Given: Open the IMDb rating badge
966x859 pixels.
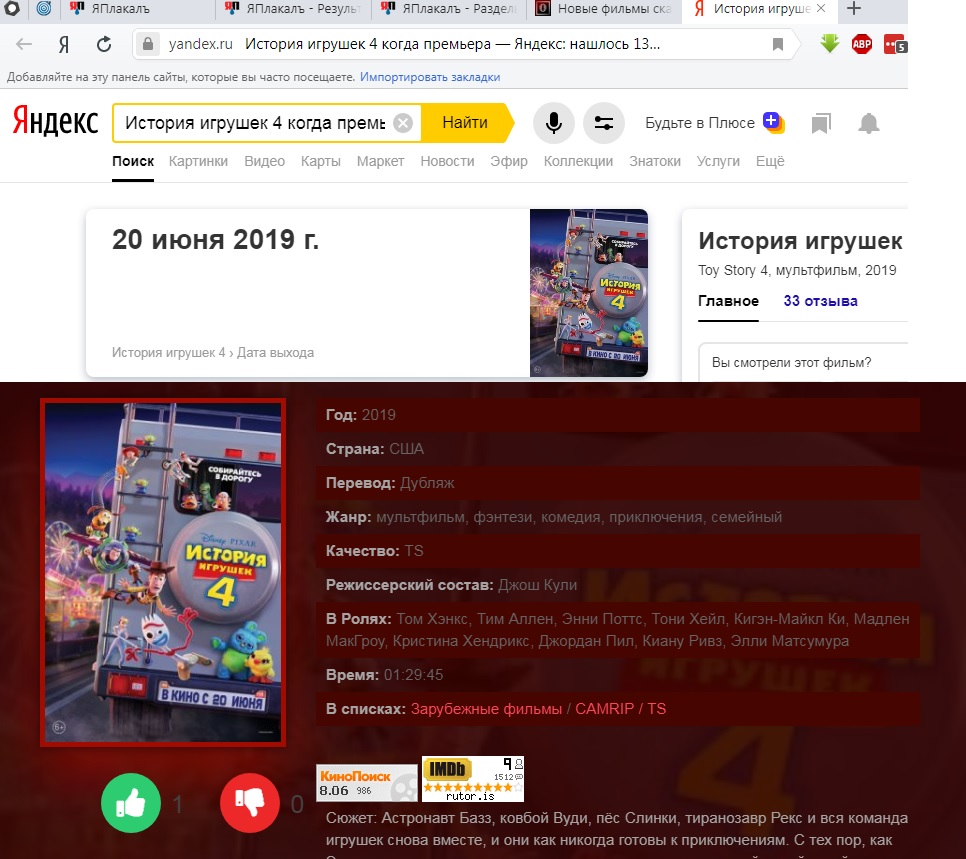Looking at the screenshot, I should pyautogui.click(x=473, y=779).
